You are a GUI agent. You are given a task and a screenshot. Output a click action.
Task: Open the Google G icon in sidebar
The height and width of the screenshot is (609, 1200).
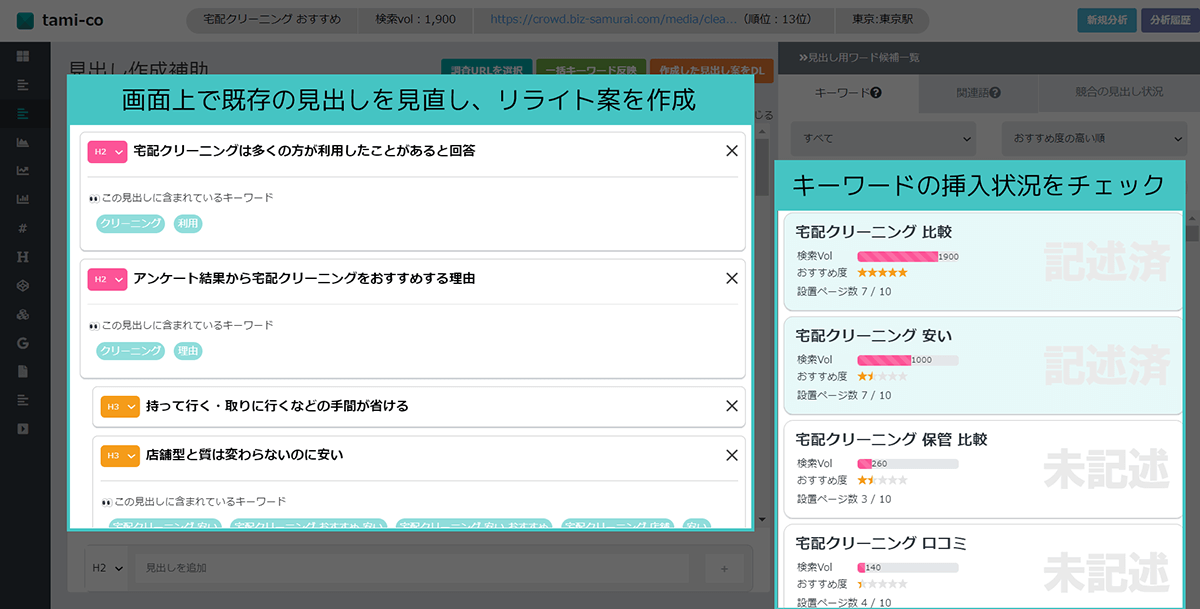(23, 343)
